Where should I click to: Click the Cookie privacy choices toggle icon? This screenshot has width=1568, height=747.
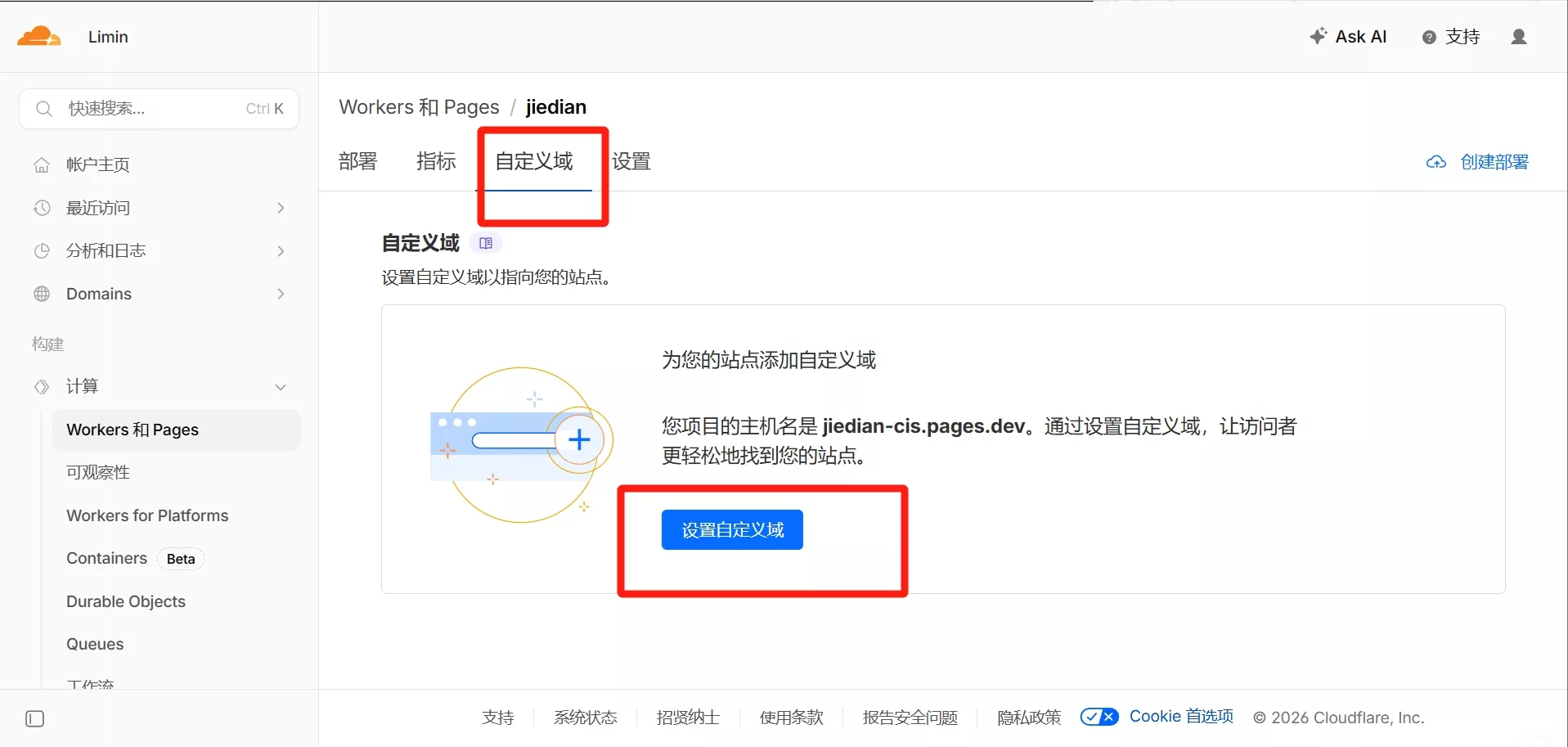1099,717
